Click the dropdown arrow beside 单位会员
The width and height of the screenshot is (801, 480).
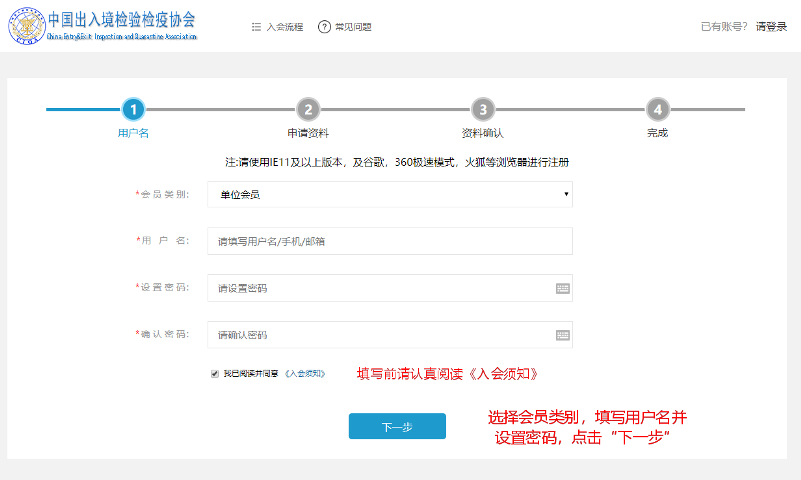click(x=566, y=194)
